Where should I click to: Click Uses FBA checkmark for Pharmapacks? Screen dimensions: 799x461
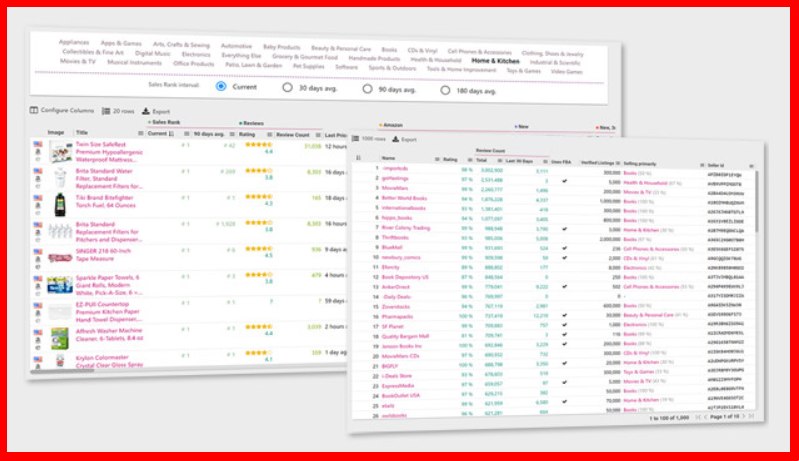pos(565,315)
